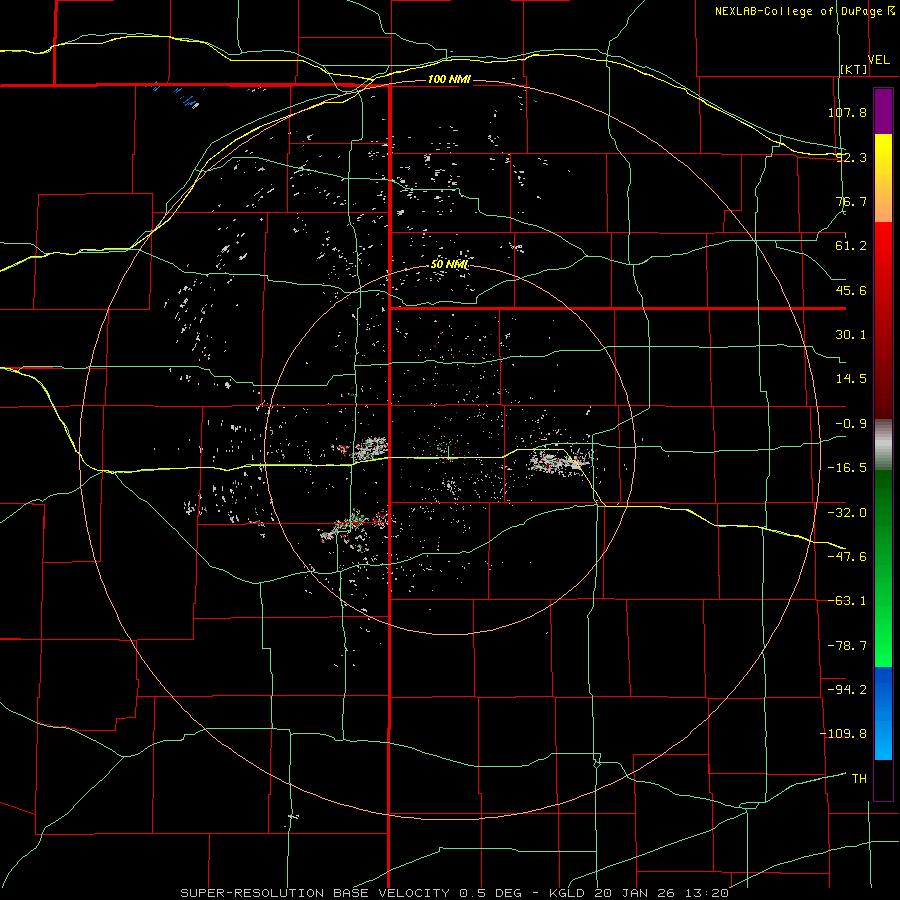Click the -78.7 velocity scale value
900x900 pixels.
[847, 646]
